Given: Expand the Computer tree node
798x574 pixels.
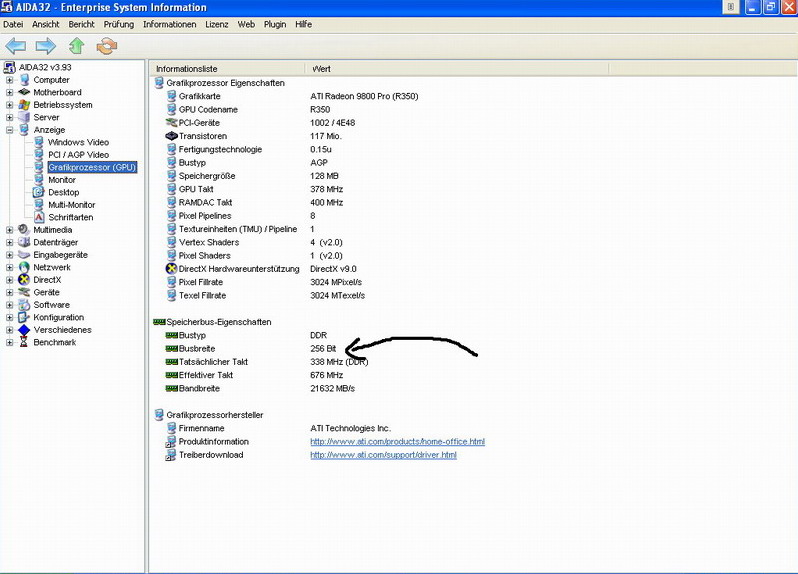Looking at the screenshot, I should coord(9,80).
